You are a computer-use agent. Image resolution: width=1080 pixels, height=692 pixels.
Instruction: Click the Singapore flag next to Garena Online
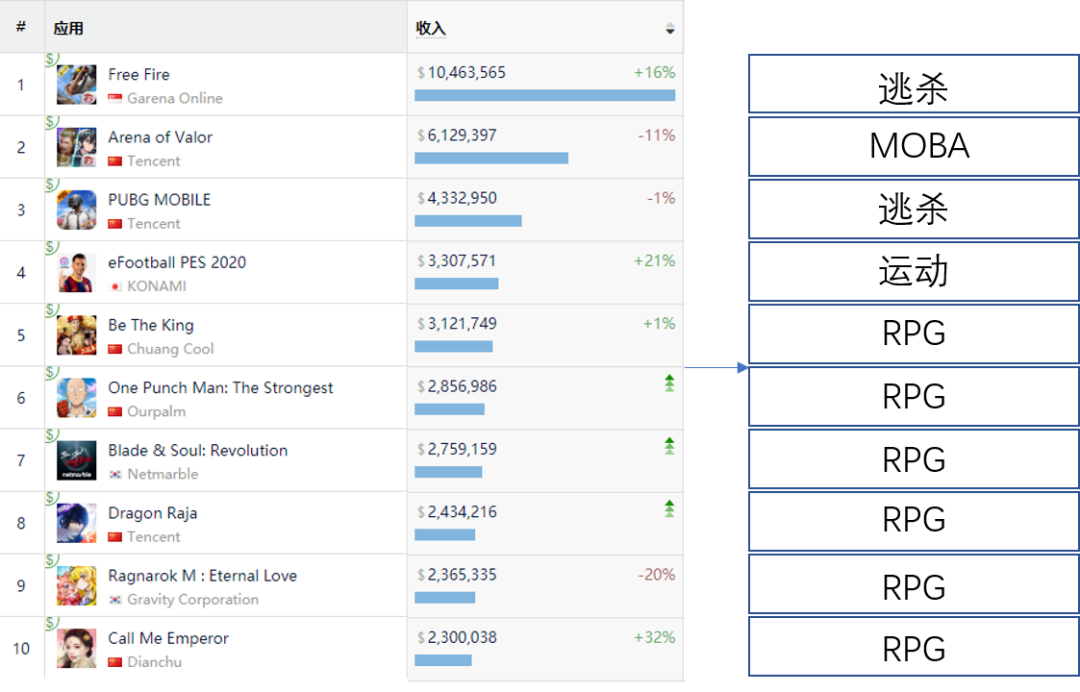tap(115, 98)
